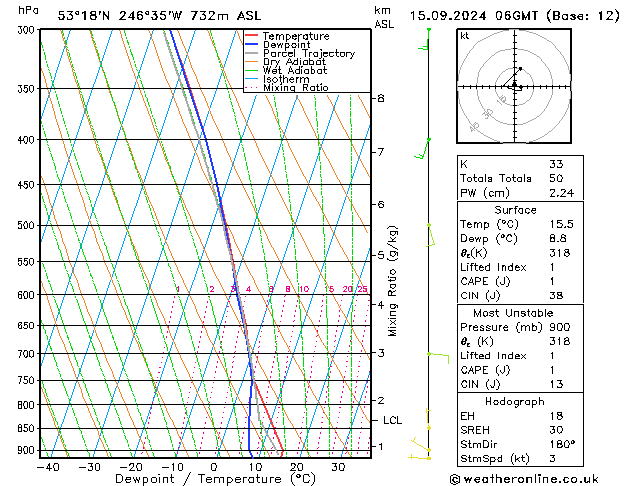Click the Most Unstable section heading
The image size is (629, 486).
click(x=513, y=313)
